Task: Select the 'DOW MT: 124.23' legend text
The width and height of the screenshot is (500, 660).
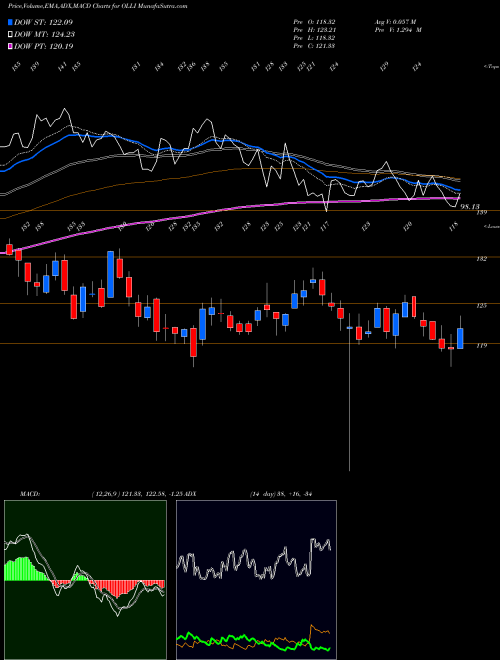Action: 45,34
